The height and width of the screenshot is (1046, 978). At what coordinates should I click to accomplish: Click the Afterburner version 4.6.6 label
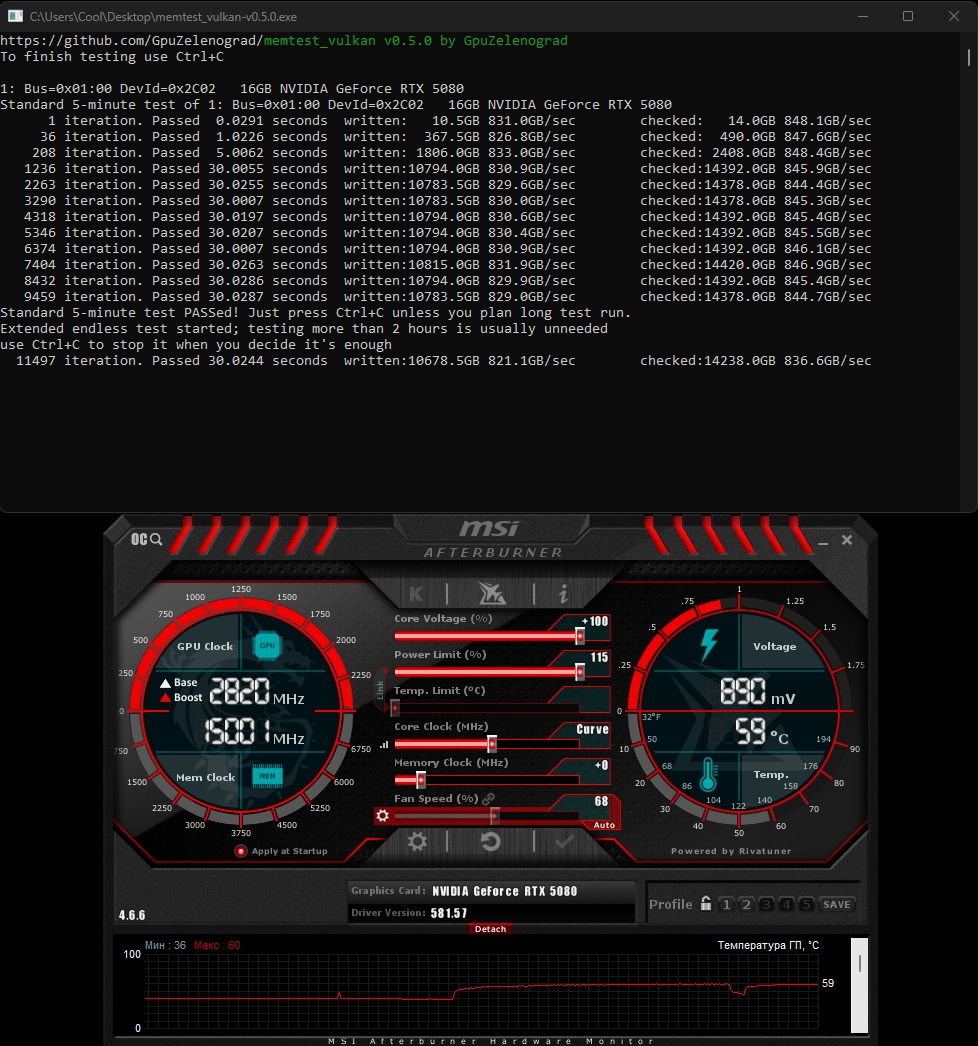coord(132,915)
